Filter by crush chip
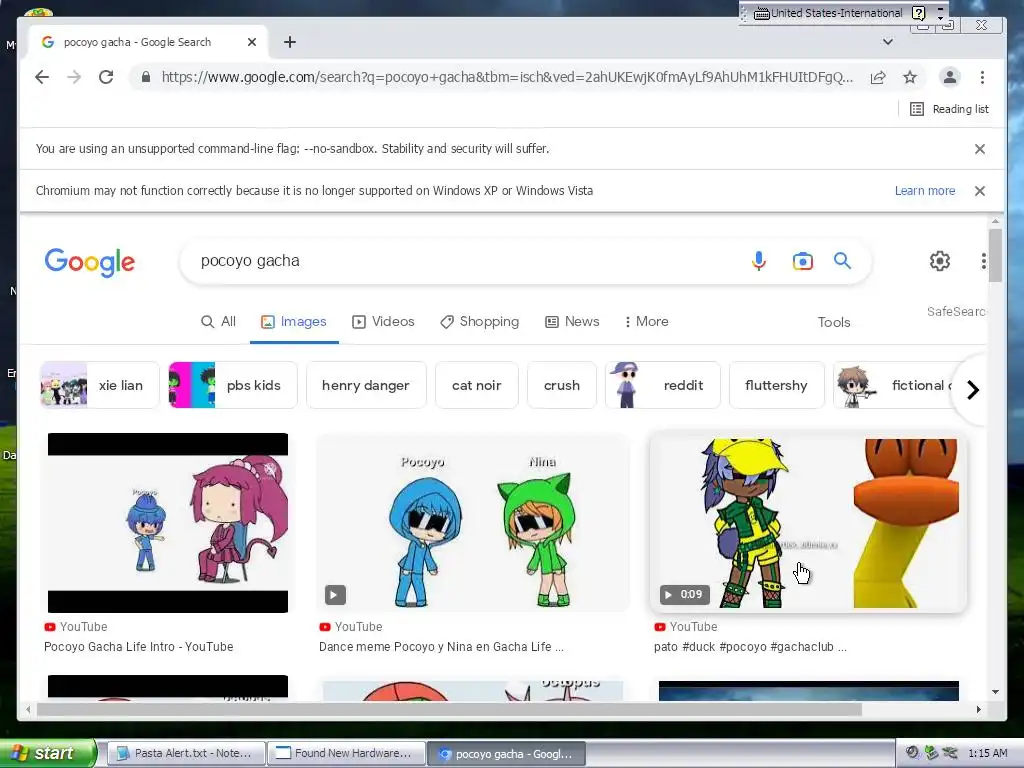Screen dimensions: 1024x768 point(562,385)
